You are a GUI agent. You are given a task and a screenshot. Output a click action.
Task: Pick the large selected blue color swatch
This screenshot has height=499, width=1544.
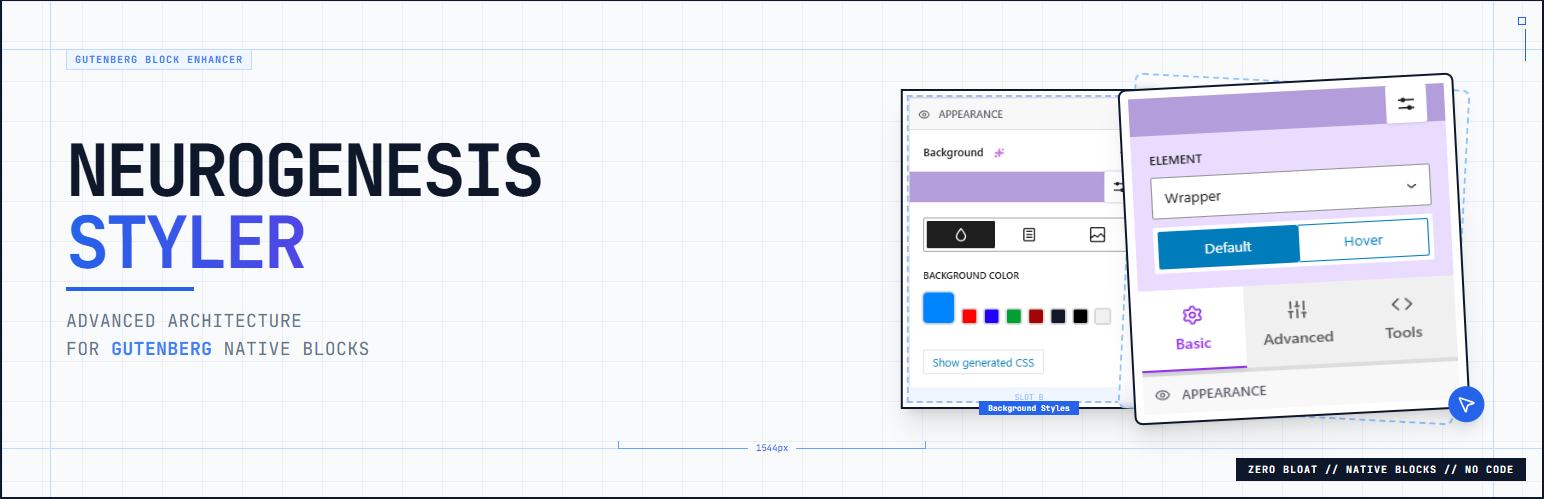click(x=939, y=308)
